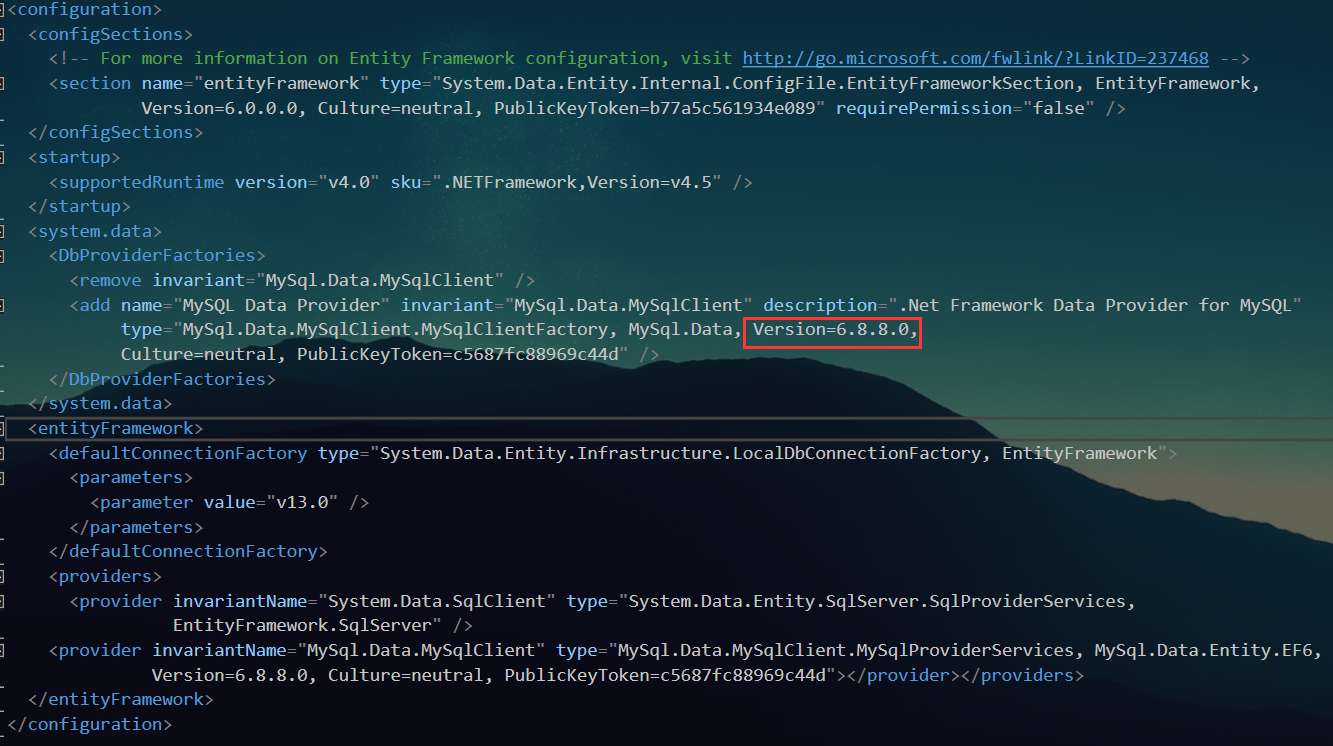This screenshot has height=746, width=1333.
Task: Click the sku attribute name
Action: (405, 182)
